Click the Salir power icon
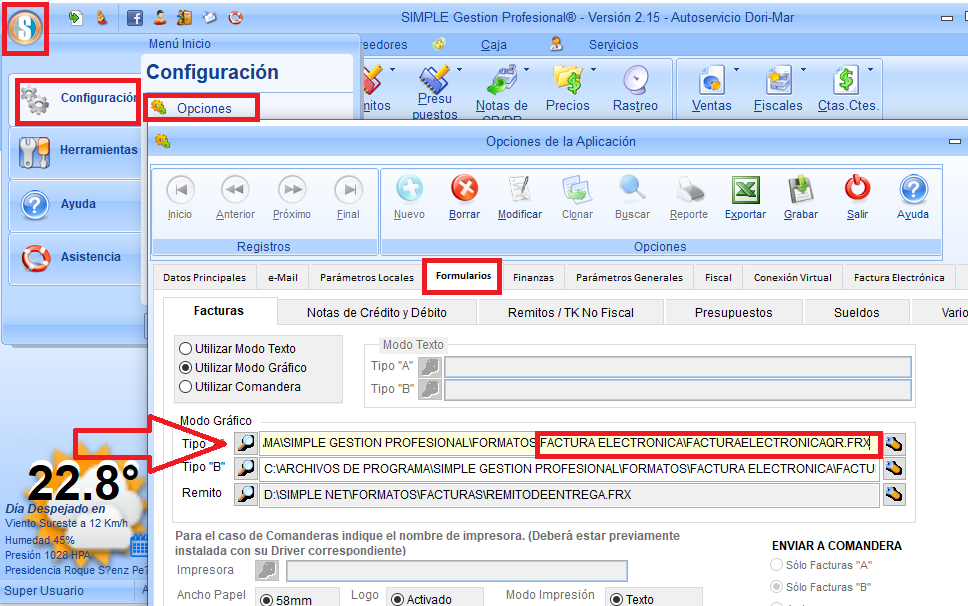968x606 pixels. [857, 196]
